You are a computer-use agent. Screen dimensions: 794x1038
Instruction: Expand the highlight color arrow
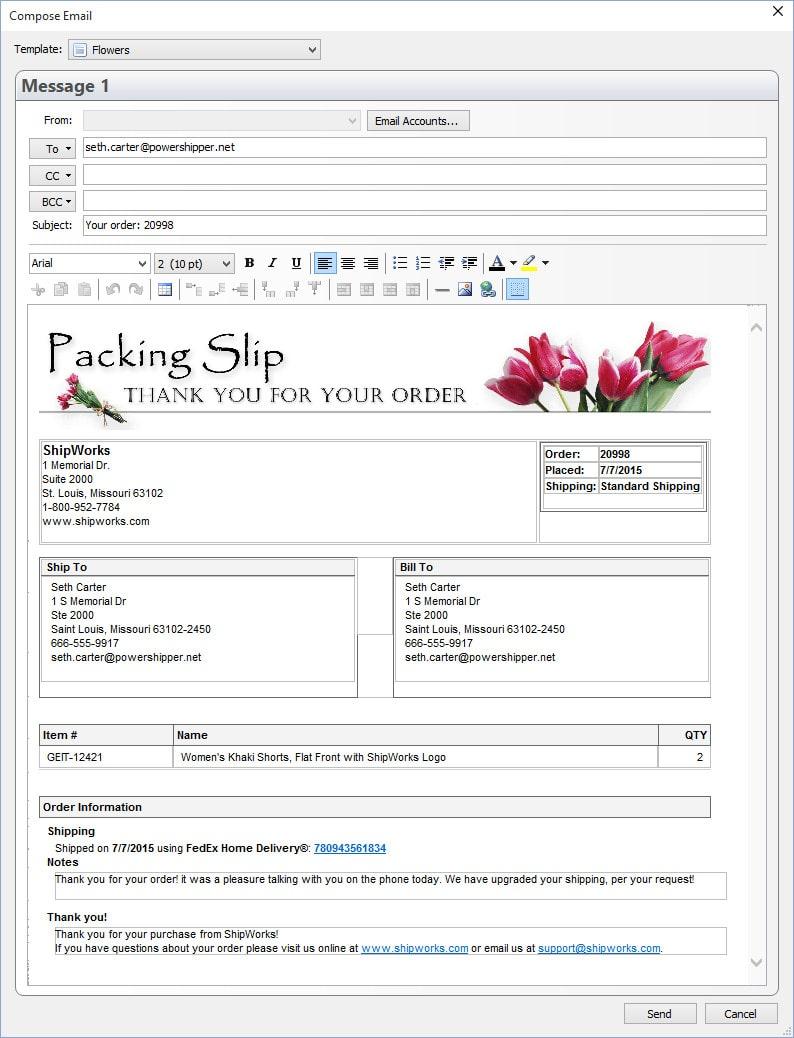(545, 263)
